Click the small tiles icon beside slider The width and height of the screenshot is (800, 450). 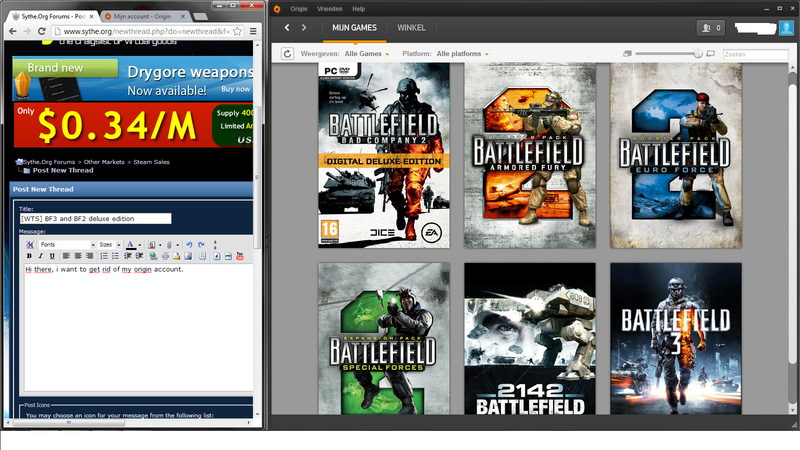628,54
